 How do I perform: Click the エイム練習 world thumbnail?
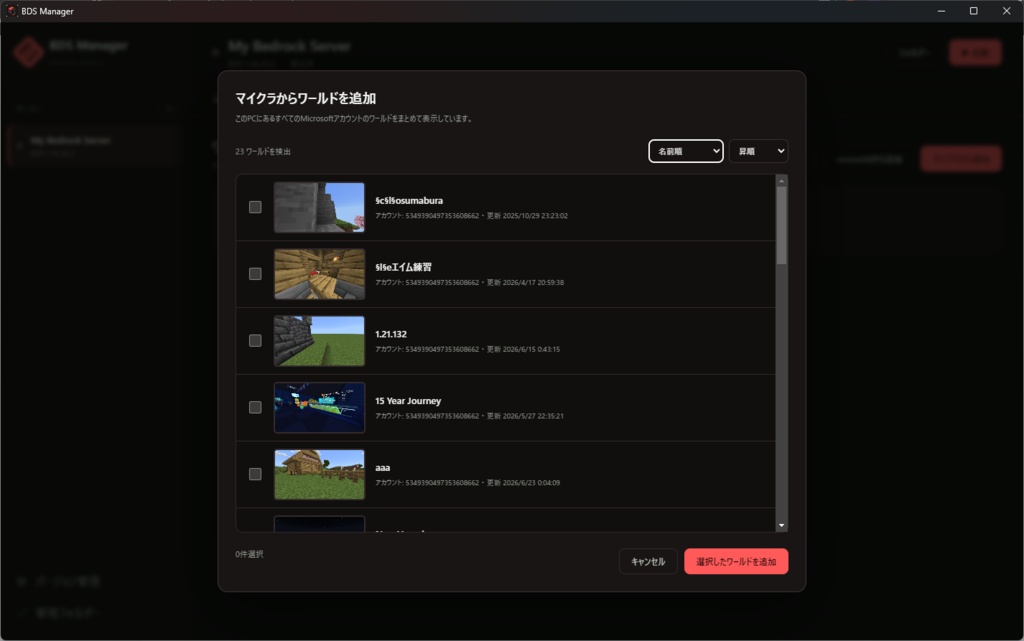point(319,274)
